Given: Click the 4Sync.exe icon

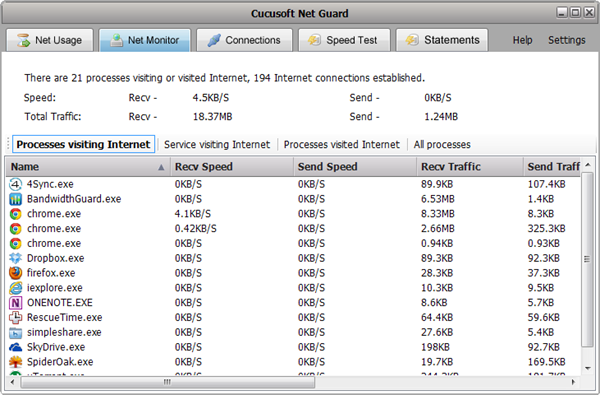Looking at the screenshot, I should click(x=15, y=184).
